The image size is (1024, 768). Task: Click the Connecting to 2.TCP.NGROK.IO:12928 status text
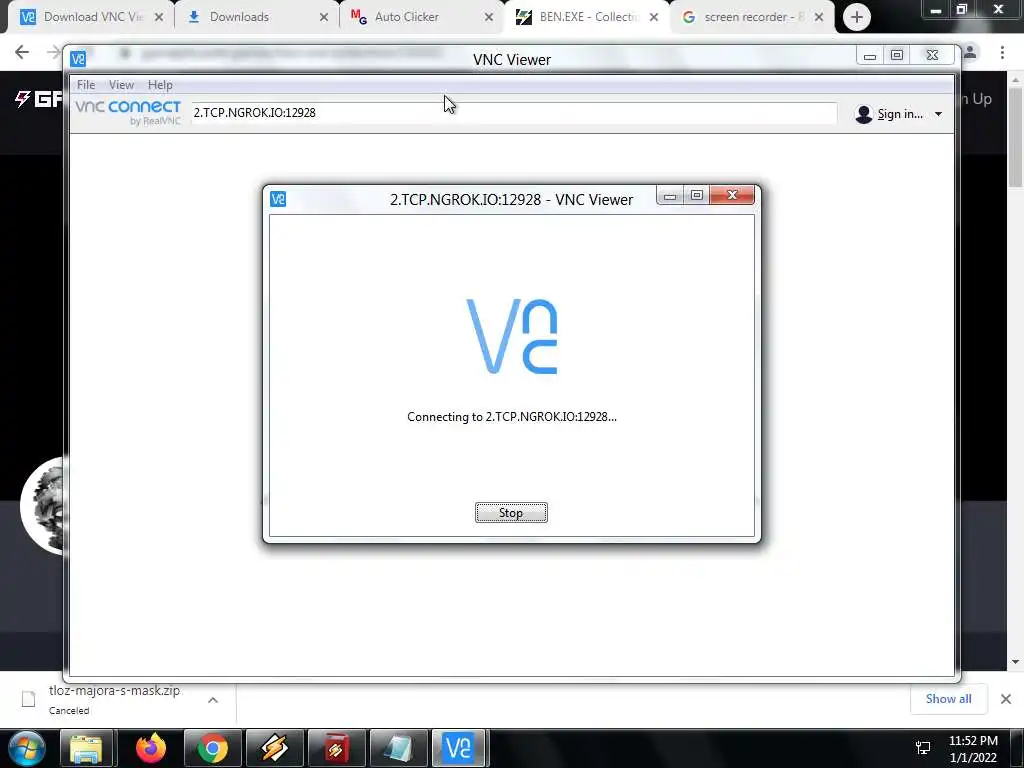tap(511, 417)
